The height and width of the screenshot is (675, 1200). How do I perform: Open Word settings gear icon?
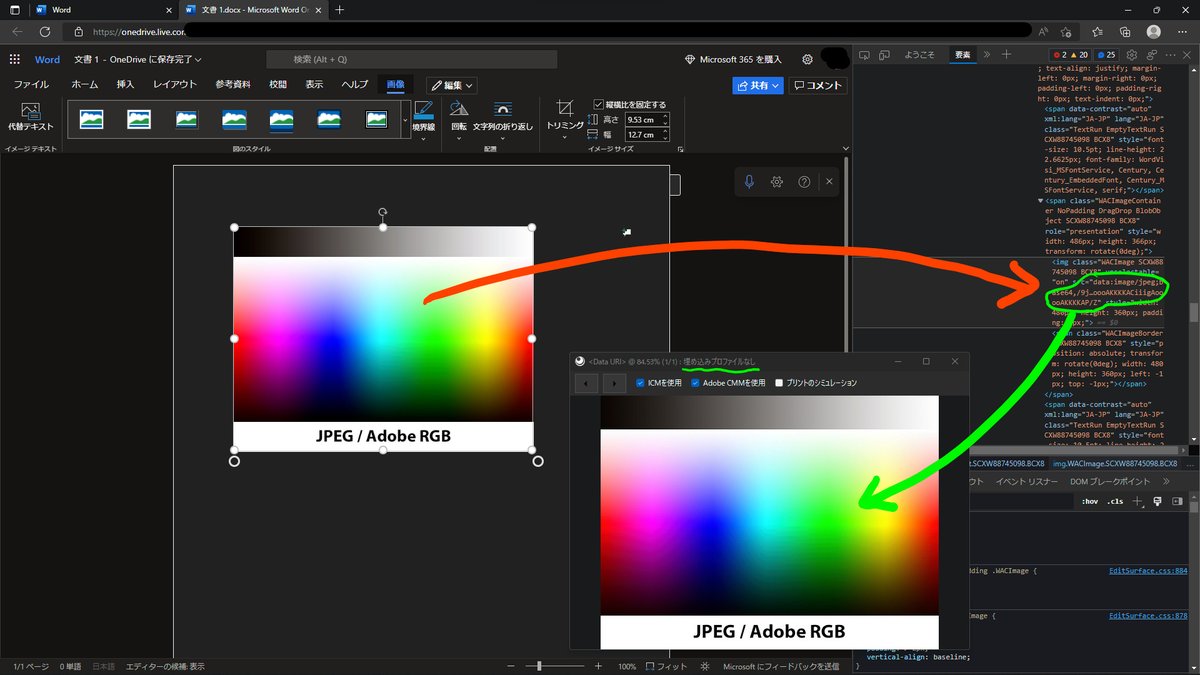point(807,60)
